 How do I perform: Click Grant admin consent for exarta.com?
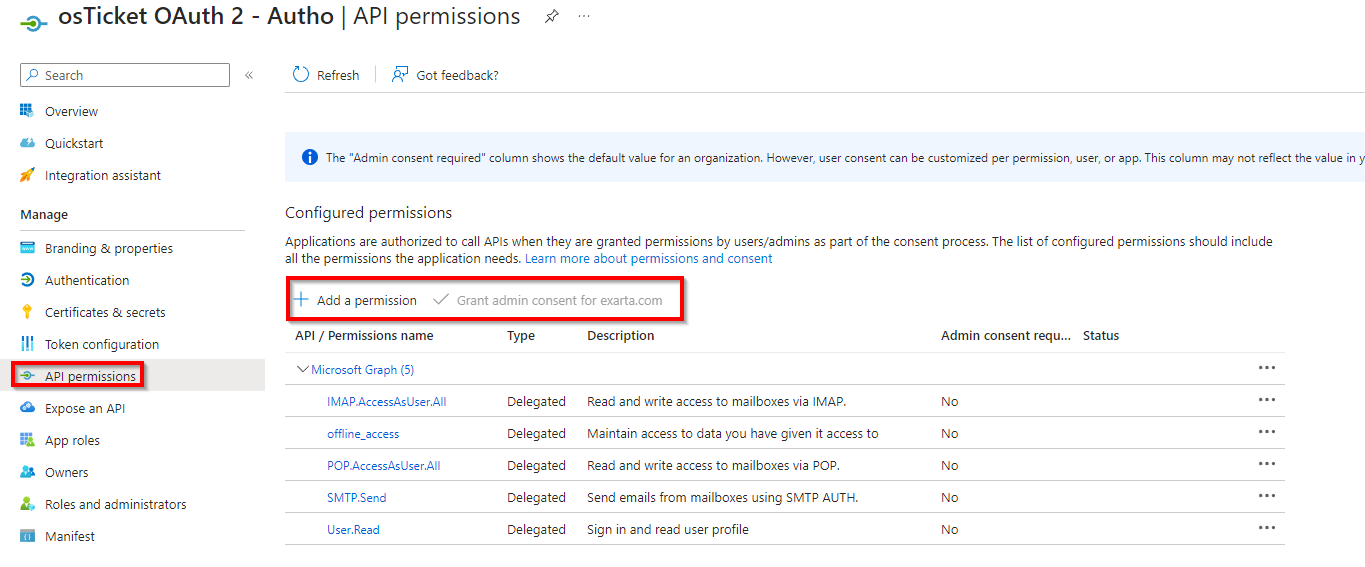(x=549, y=300)
